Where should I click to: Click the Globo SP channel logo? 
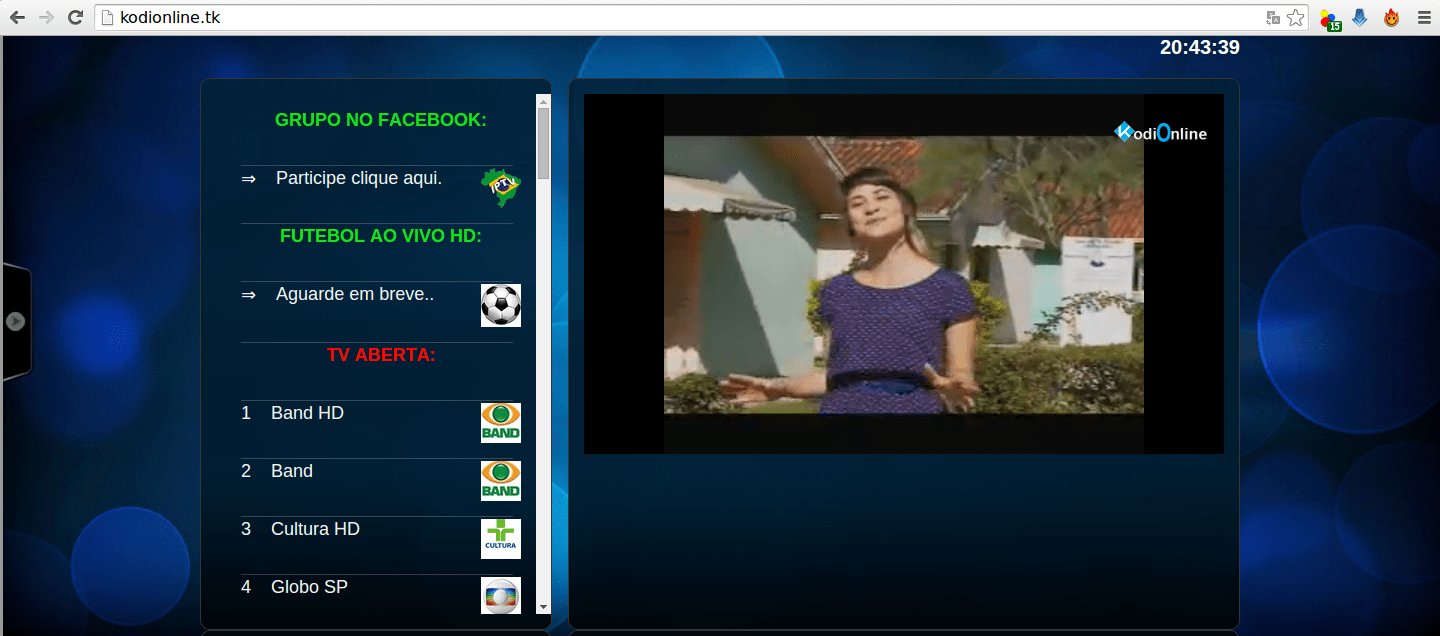(x=500, y=595)
